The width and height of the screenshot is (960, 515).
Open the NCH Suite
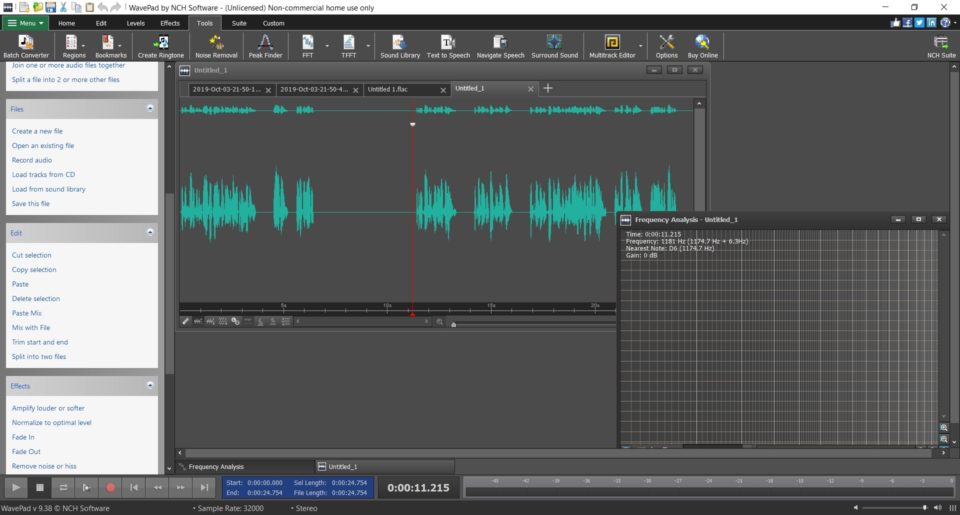(x=941, y=46)
